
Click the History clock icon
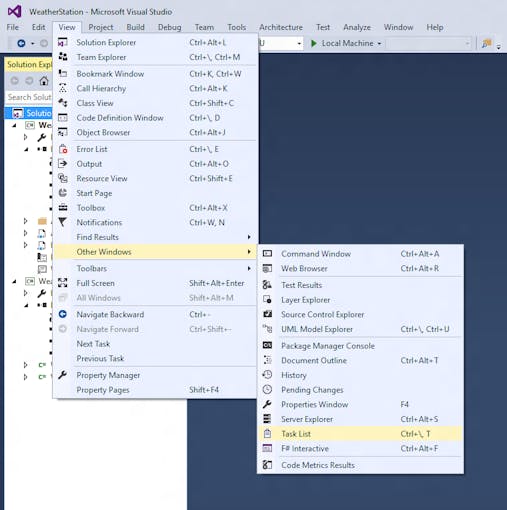pos(267,375)
